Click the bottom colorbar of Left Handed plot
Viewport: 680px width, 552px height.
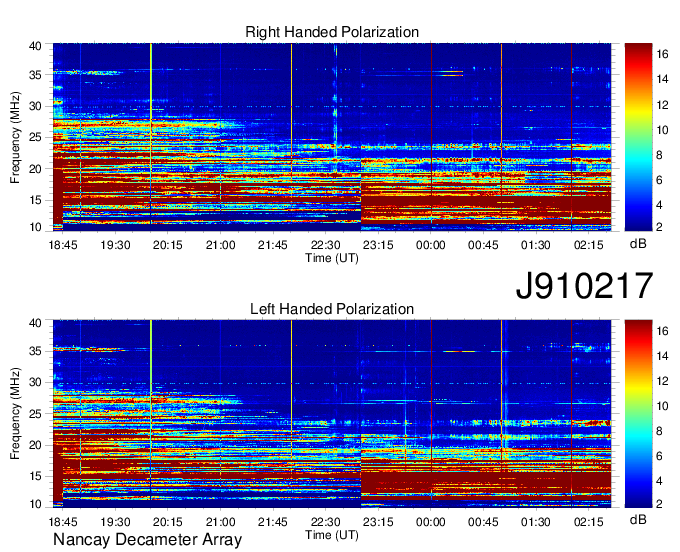(638, 414)
